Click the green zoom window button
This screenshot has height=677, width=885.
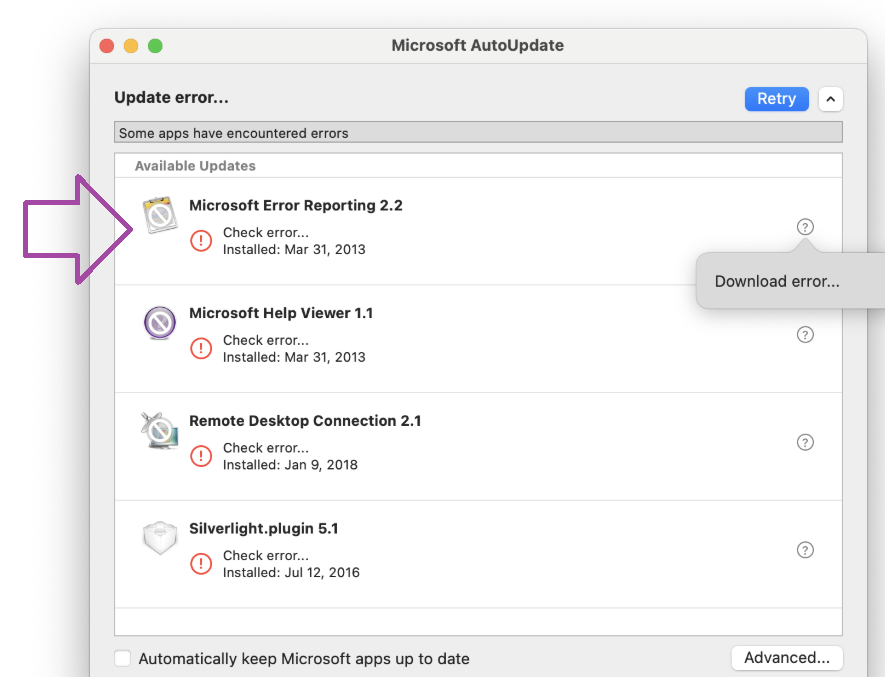pos(155,46)
